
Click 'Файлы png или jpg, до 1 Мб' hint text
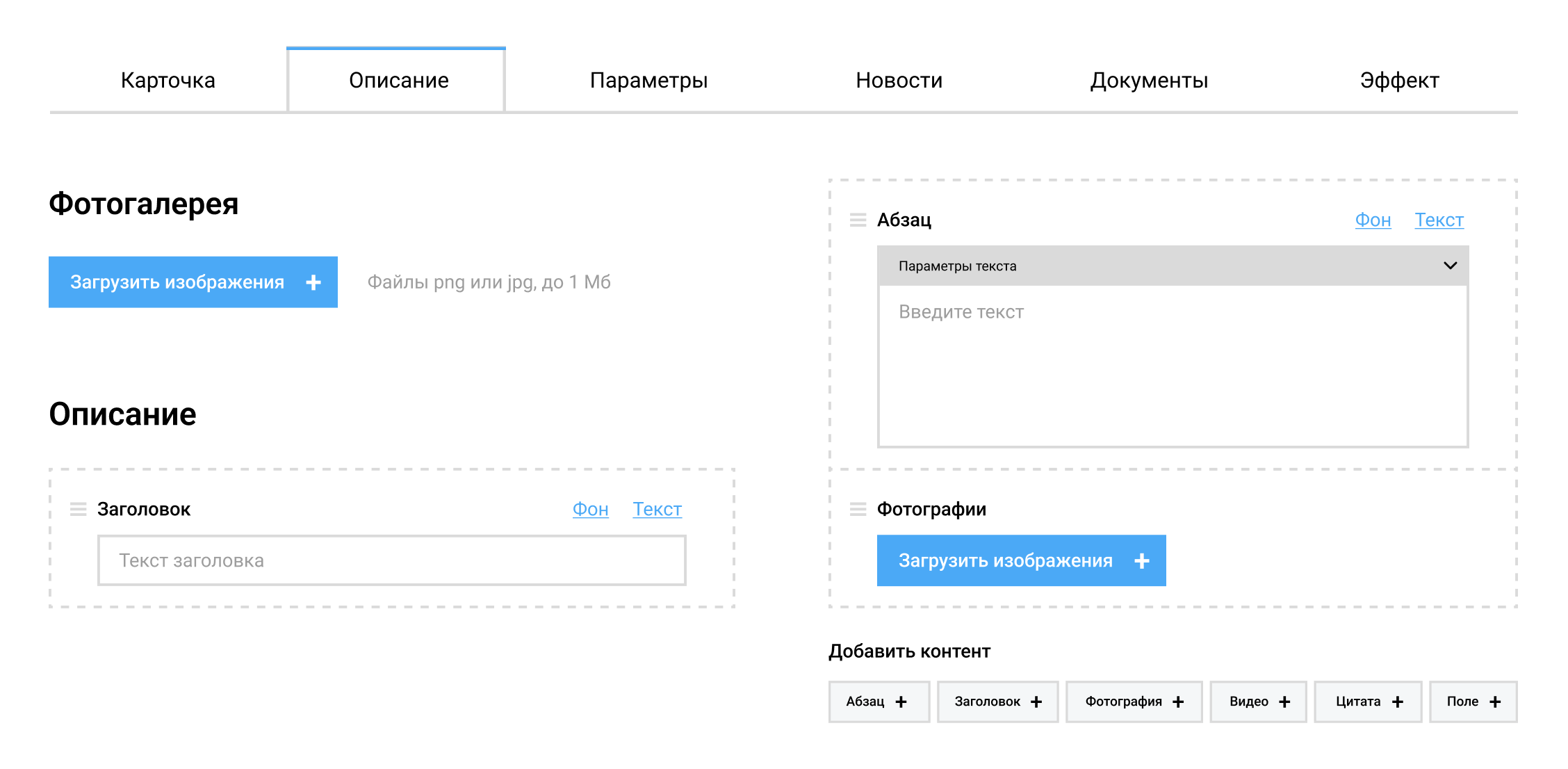coord(489,282)
